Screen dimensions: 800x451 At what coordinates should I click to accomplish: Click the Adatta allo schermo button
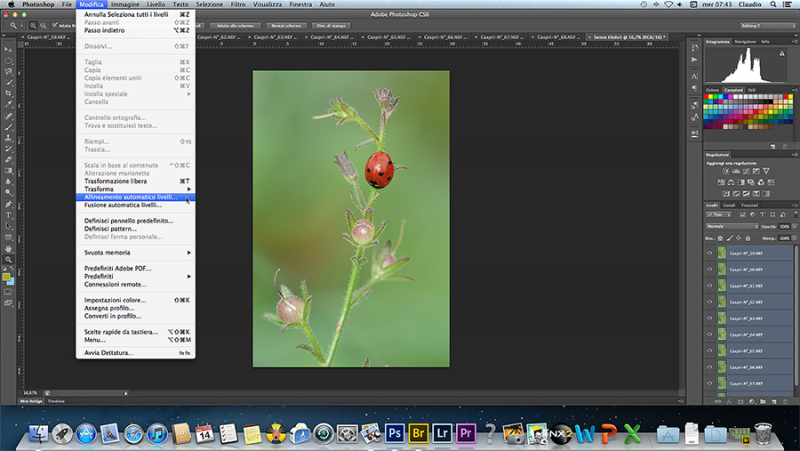(235, 26)
